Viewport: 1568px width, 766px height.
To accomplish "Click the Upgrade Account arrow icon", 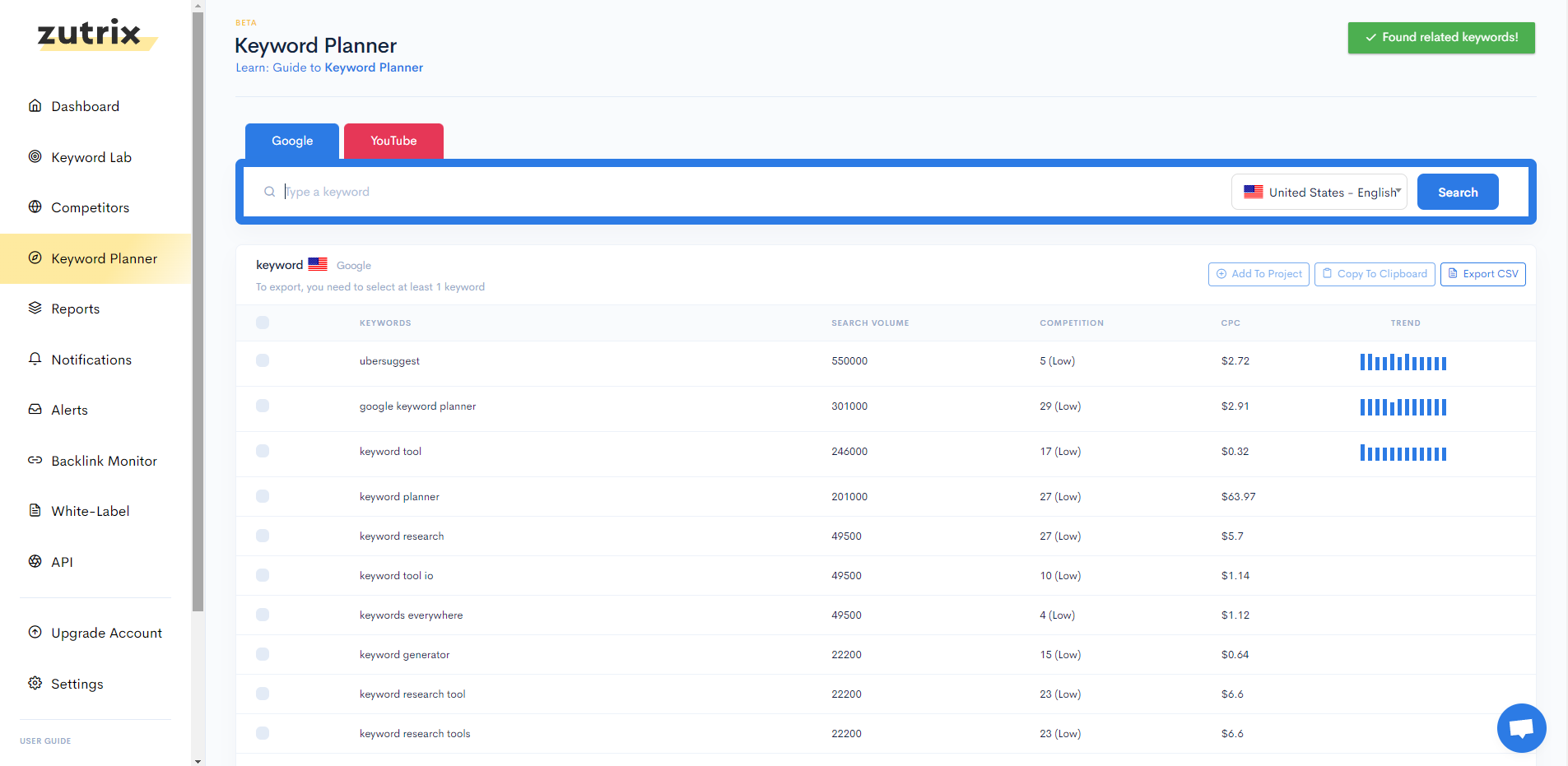I will (x=35, y=632).
